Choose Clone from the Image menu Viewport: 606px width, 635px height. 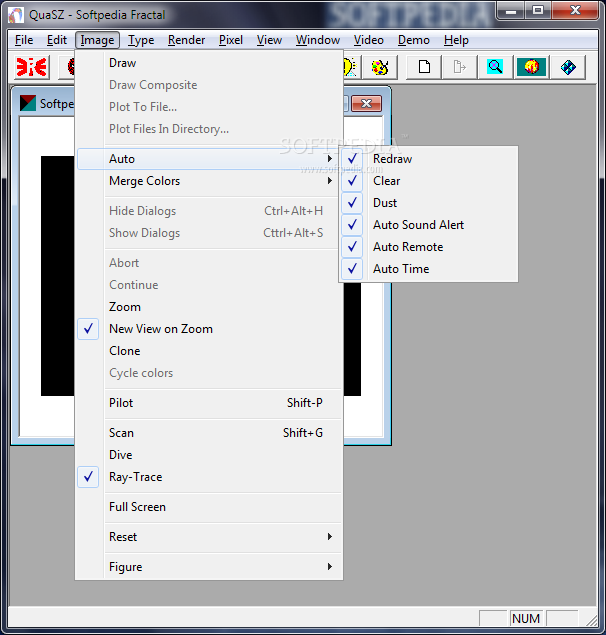[209, 351]
